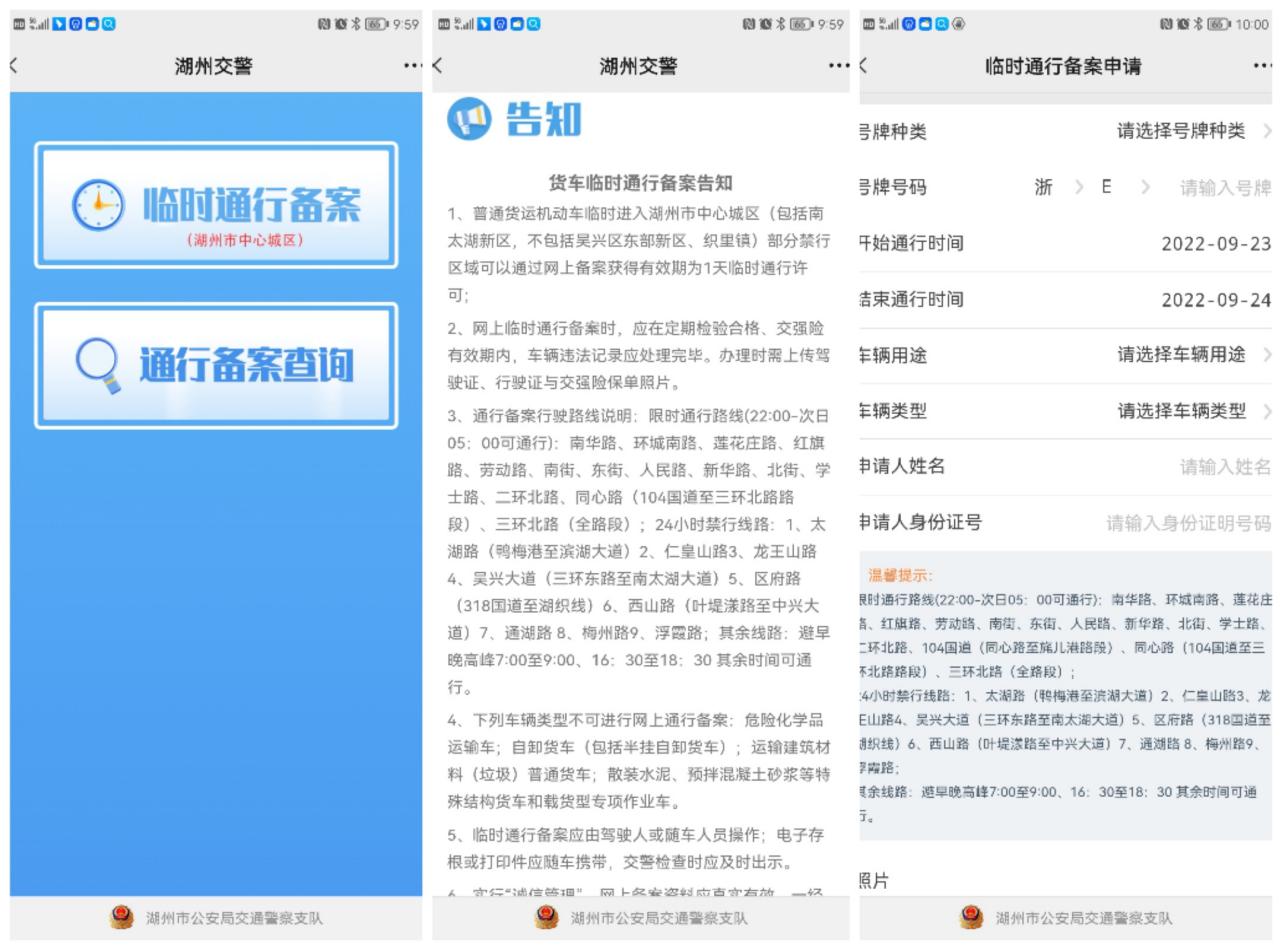1282x950 pixels.
Task: Change end date 2022-09-24
Action: [x=1215, y=299]
